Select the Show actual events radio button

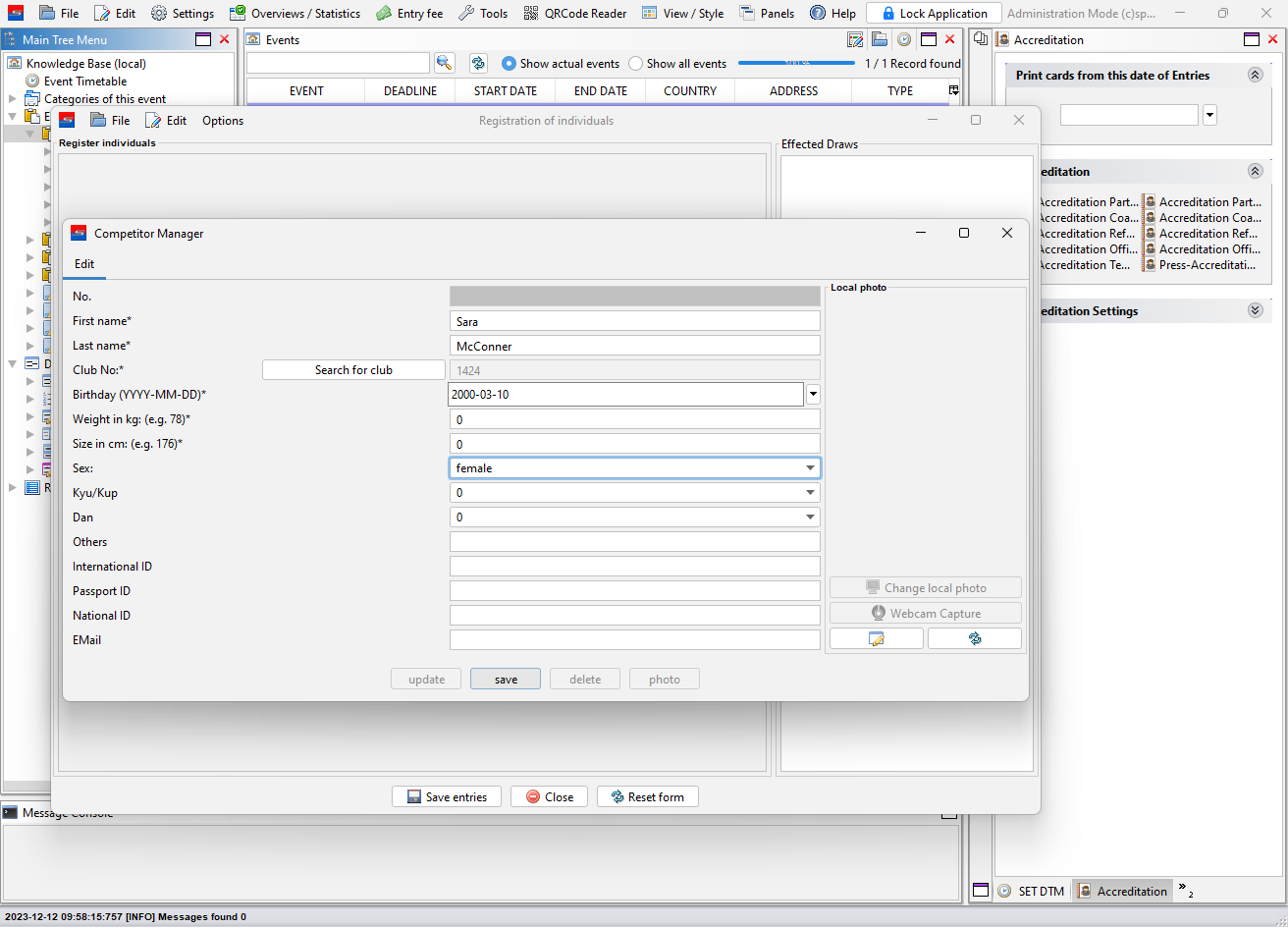pyautogui.click(x=509, y=64)
